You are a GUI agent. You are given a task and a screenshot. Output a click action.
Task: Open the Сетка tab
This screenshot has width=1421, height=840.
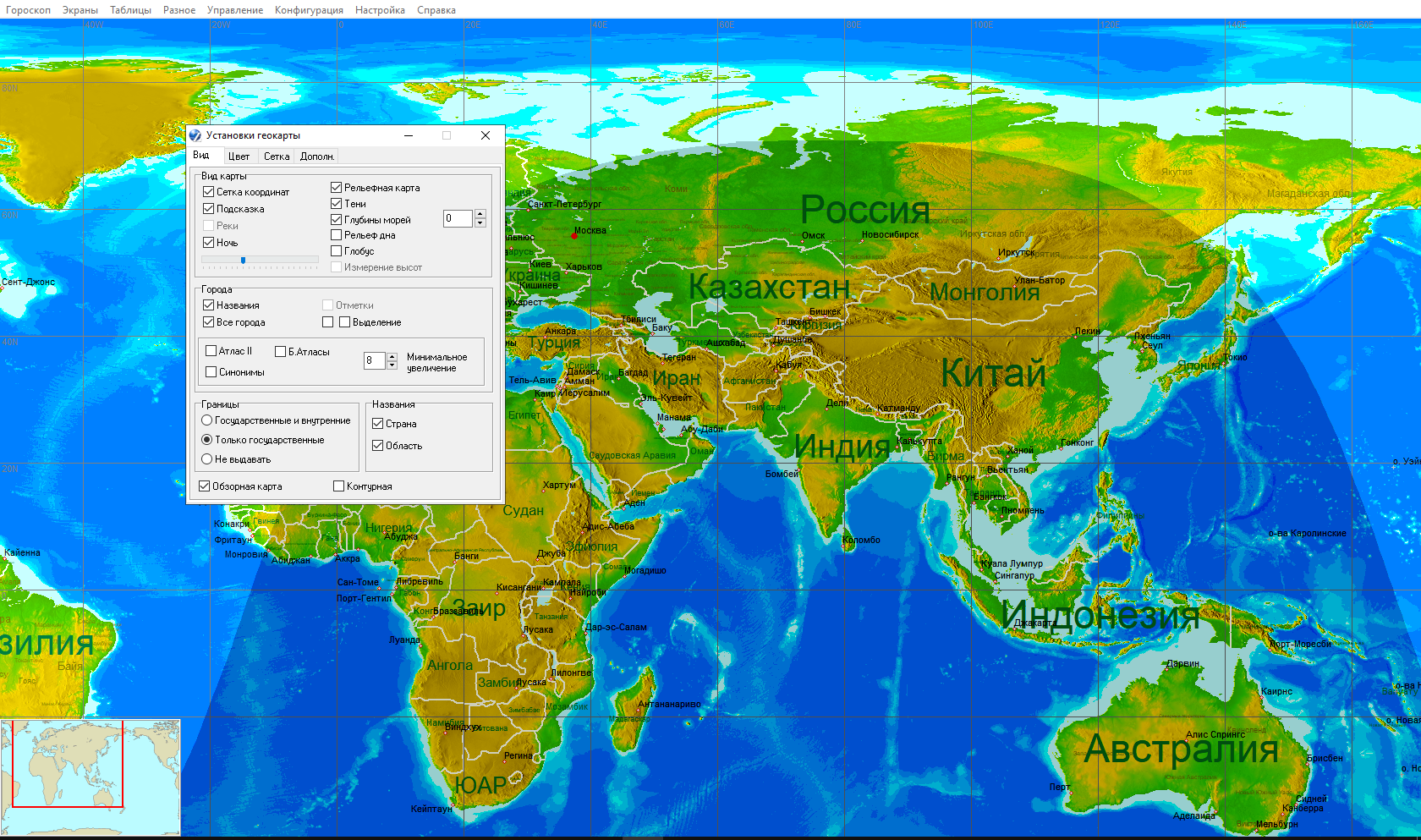[x=277, y=156]
